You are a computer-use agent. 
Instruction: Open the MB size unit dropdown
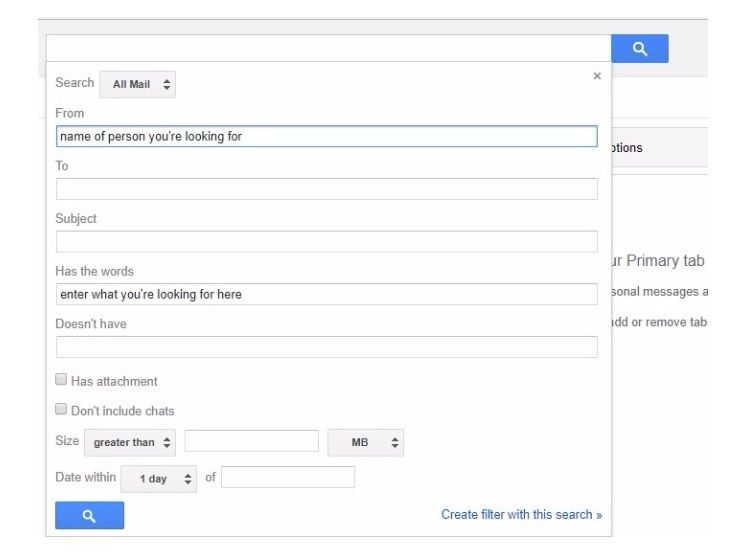click(365, 442)
